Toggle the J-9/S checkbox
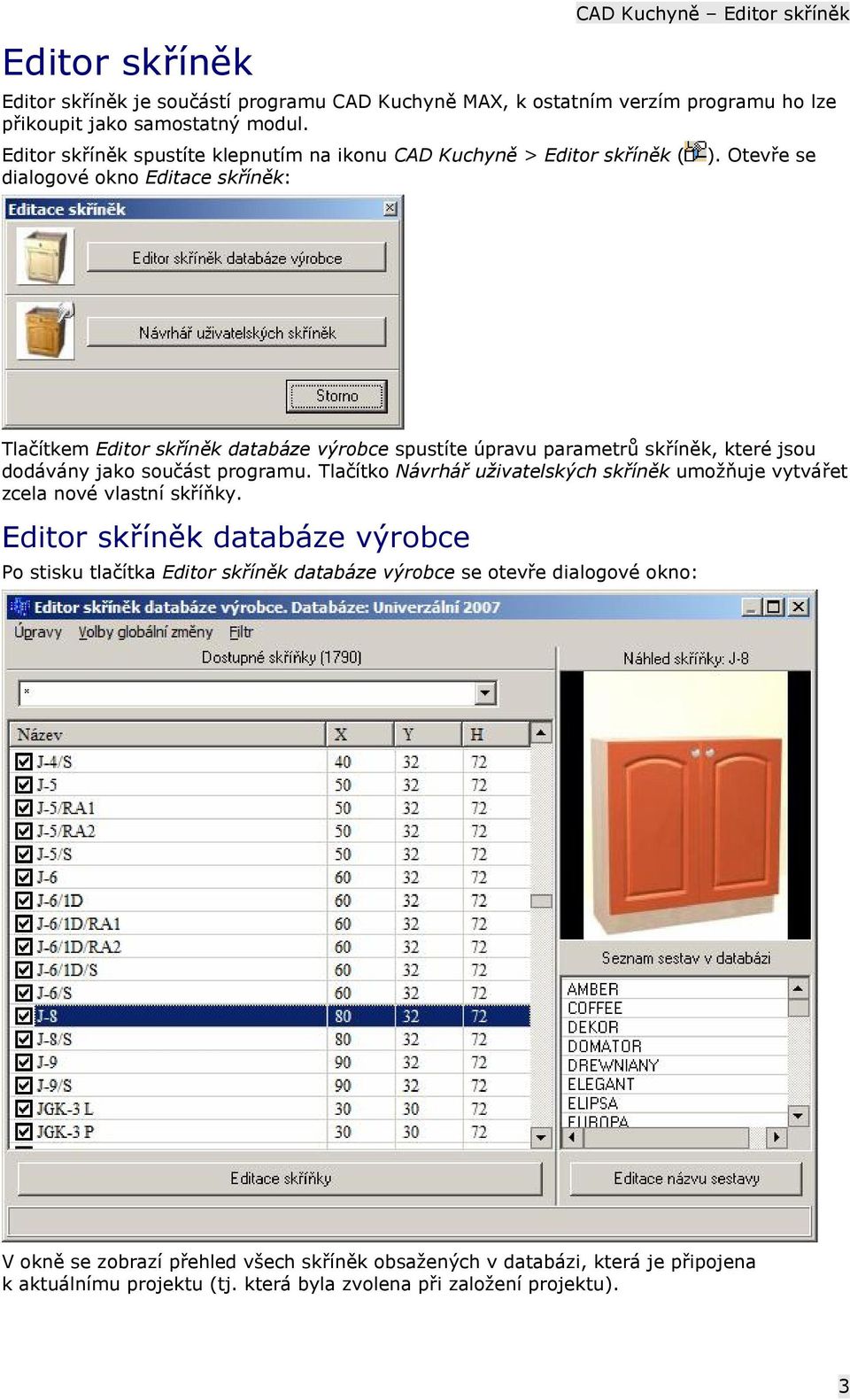Screen dimensions: 850x1400 tap(25, 1086)
